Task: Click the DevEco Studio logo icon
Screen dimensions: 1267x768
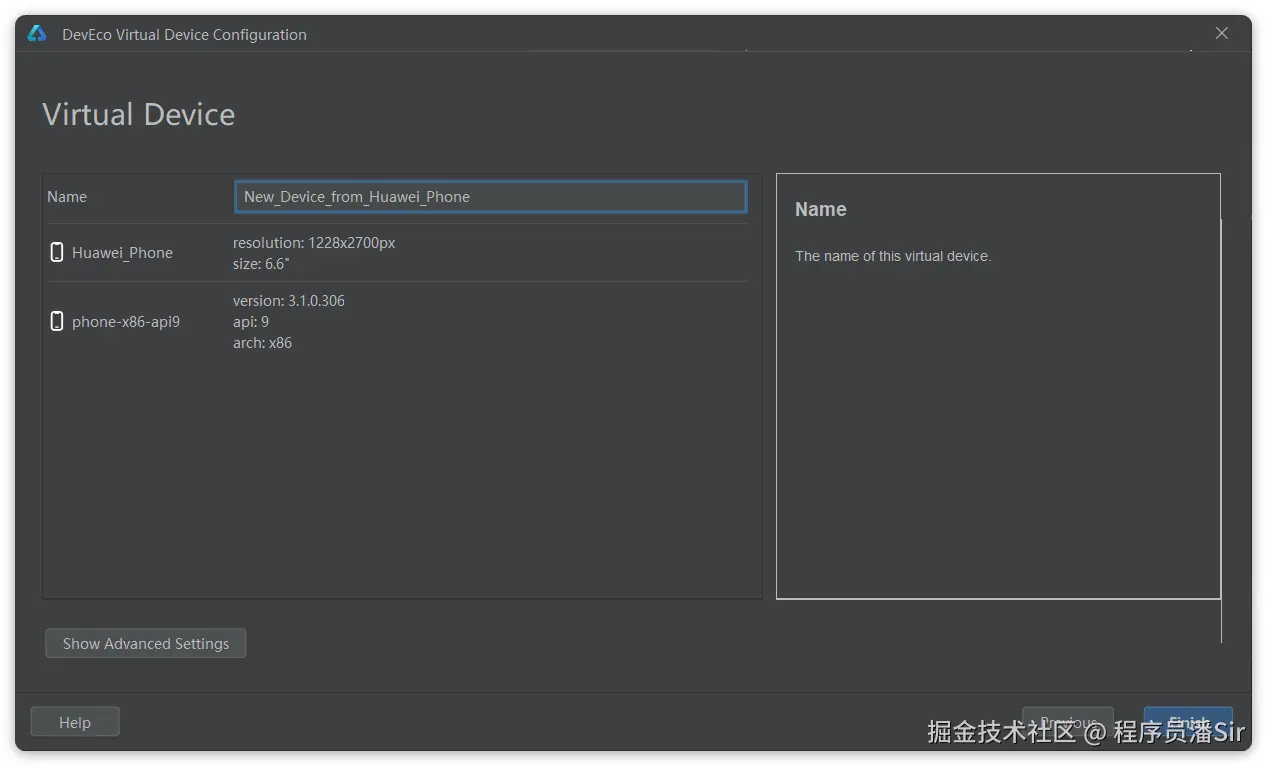Action: (37, 34)
